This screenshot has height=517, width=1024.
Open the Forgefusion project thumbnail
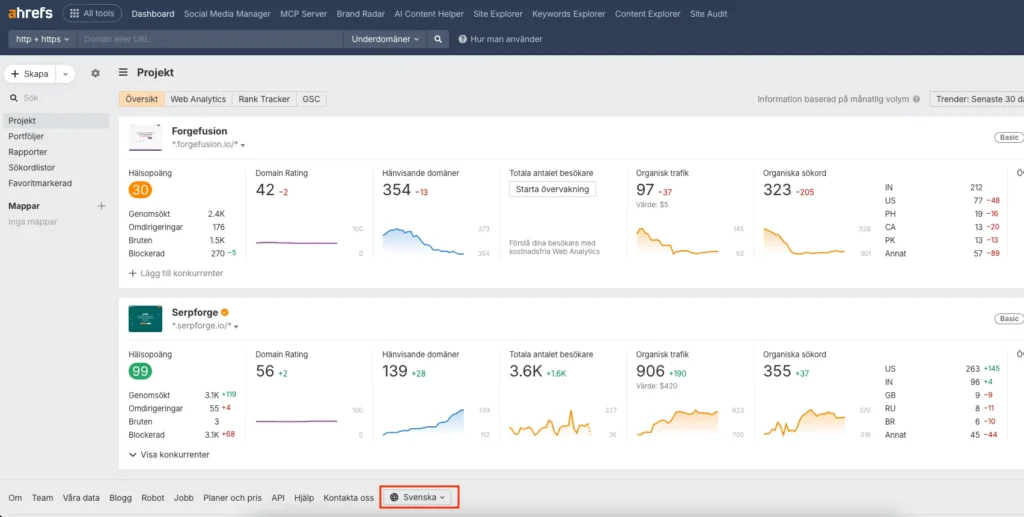pos(145,138)
